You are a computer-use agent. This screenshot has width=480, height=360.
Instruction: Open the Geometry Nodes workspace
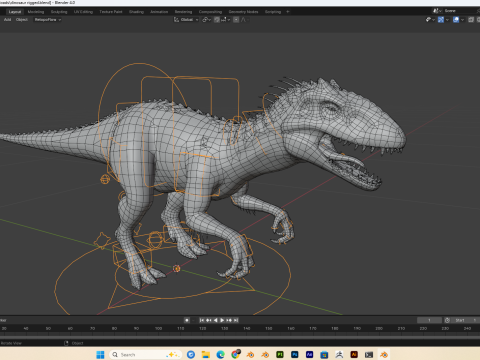pyautogui.click(x=243, y=12)
